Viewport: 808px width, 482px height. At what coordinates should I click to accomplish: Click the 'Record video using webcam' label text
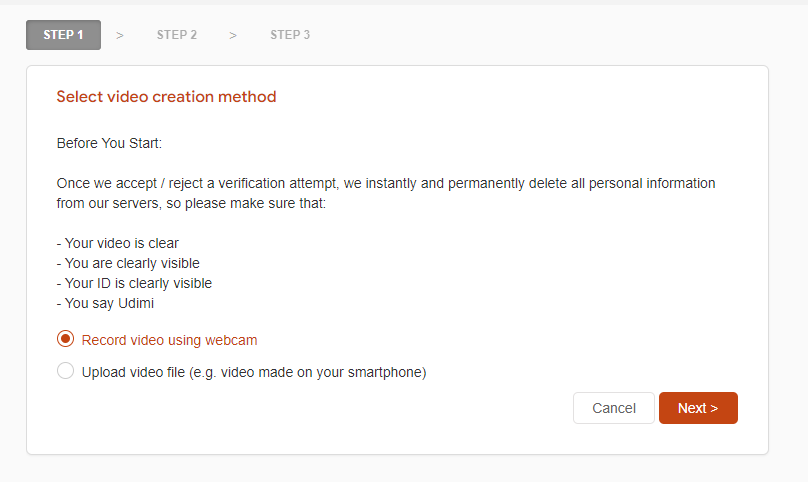click(x=176, y=340)
